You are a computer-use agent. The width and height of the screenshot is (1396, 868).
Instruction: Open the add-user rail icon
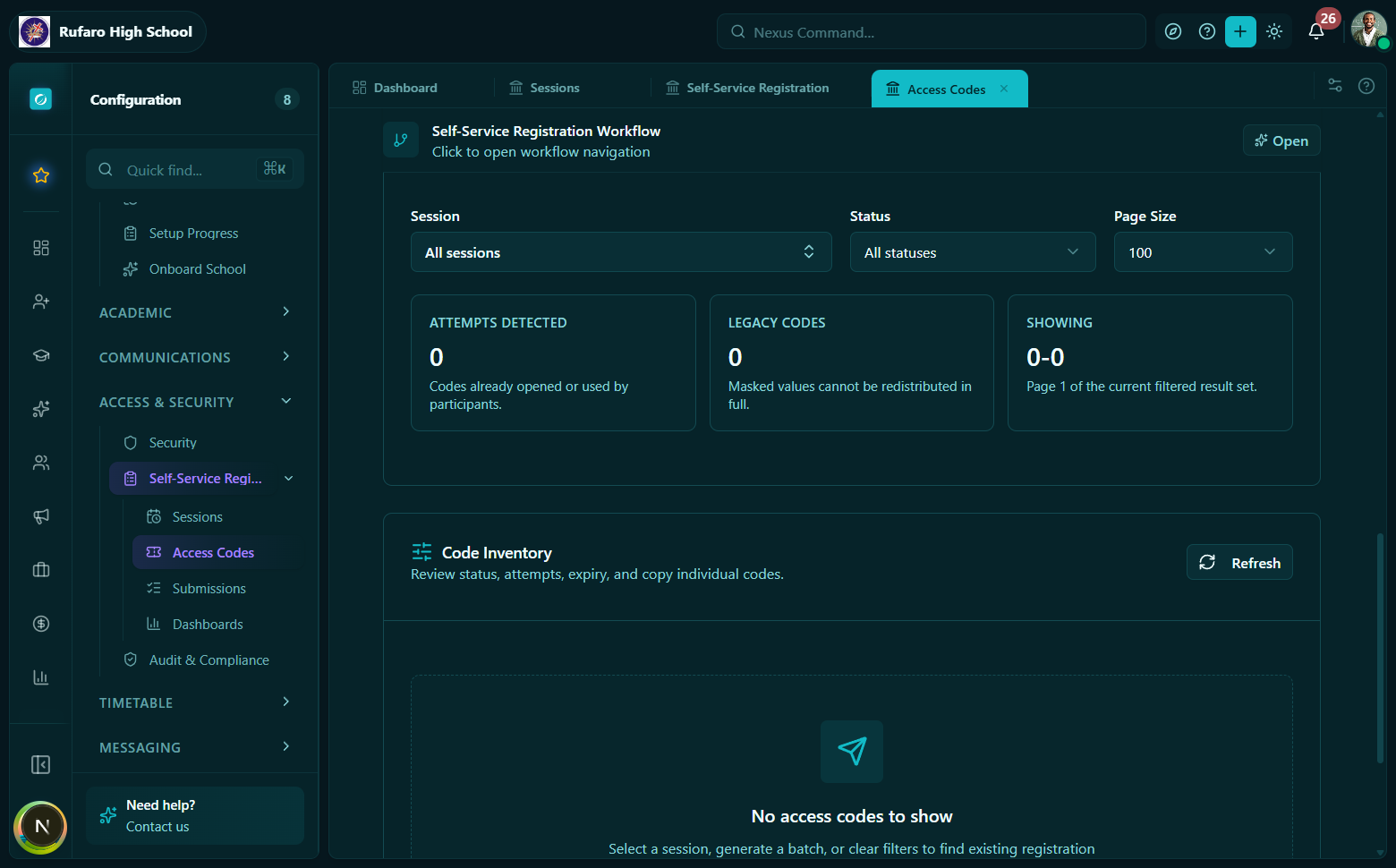click(x=40, y=302)
